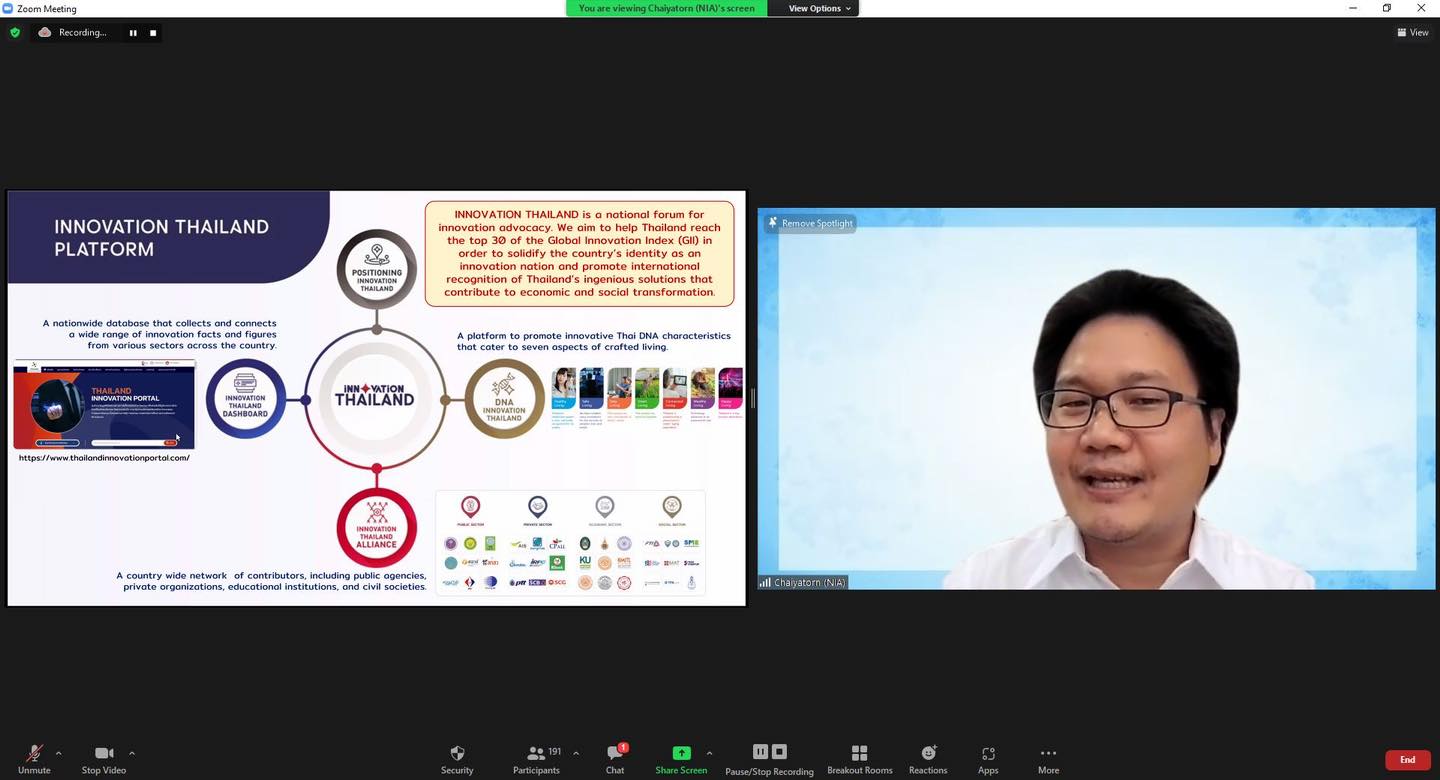Pause recording from the top indicator

click(x=132, y=33)
